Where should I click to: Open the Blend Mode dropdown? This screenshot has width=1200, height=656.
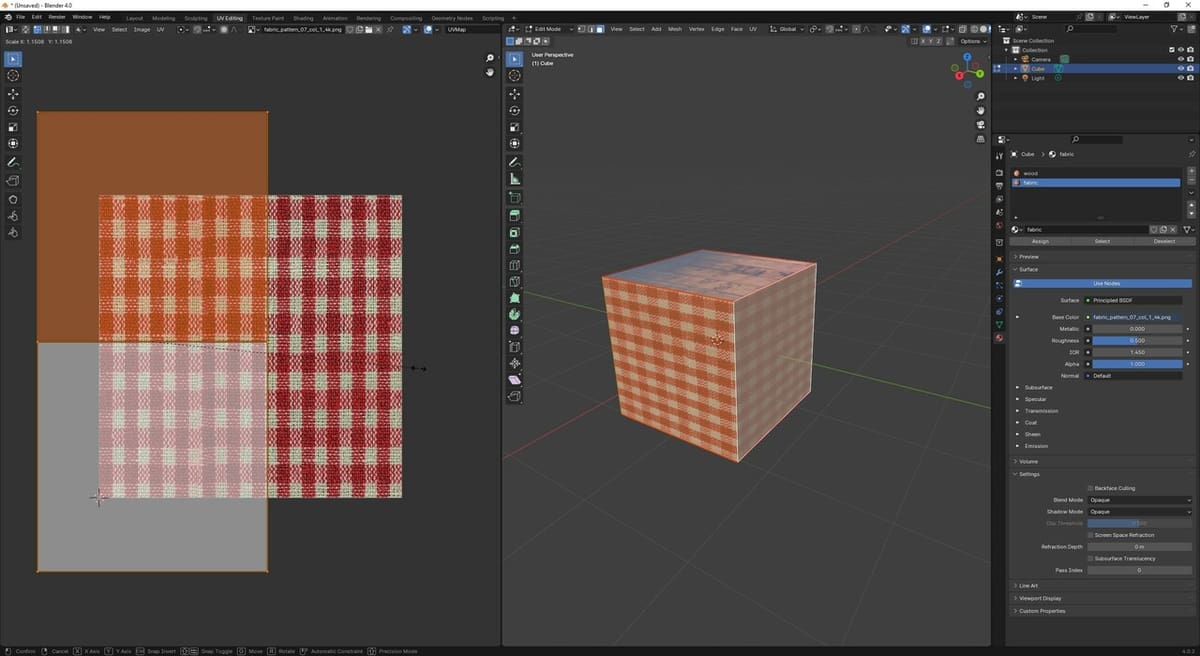pos(1140,500)
